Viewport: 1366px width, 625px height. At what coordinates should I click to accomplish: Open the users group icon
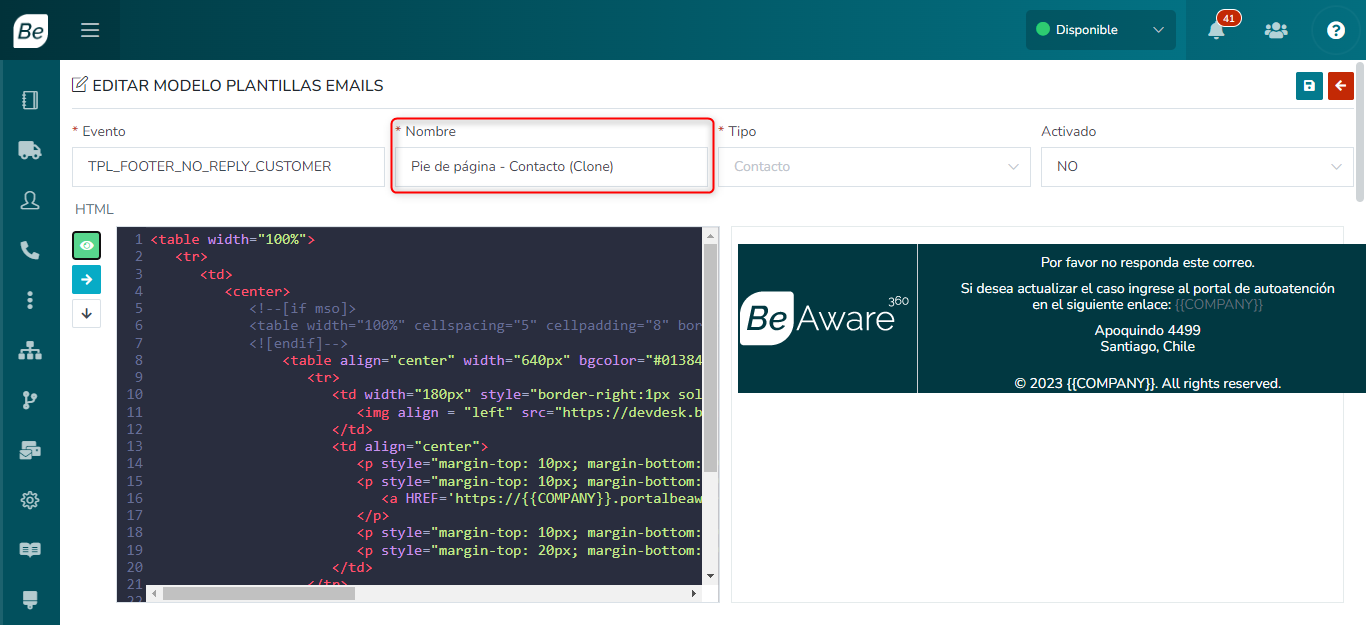[x=1276, y=30]
